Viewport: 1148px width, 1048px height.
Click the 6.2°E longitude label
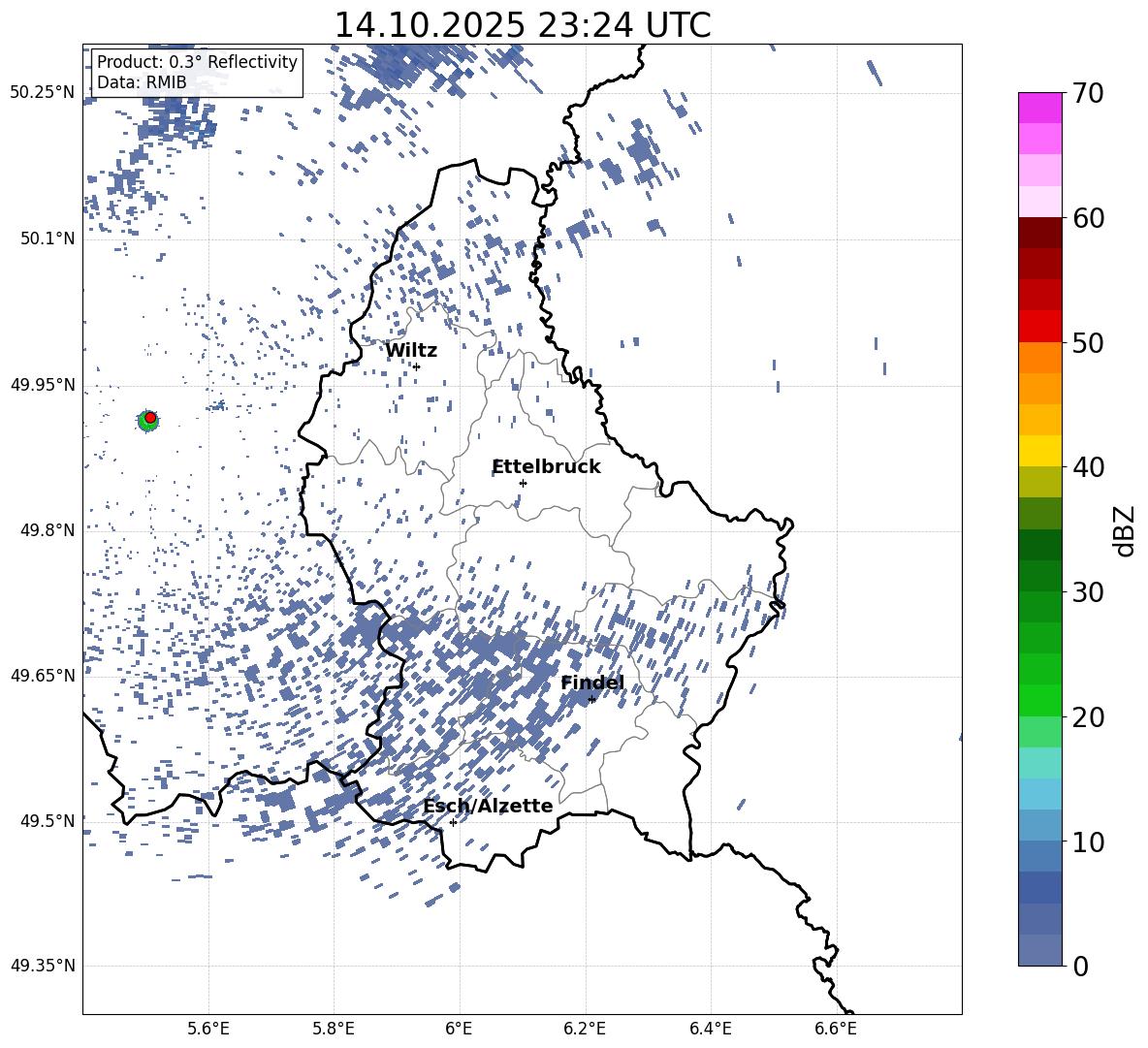585,1029
